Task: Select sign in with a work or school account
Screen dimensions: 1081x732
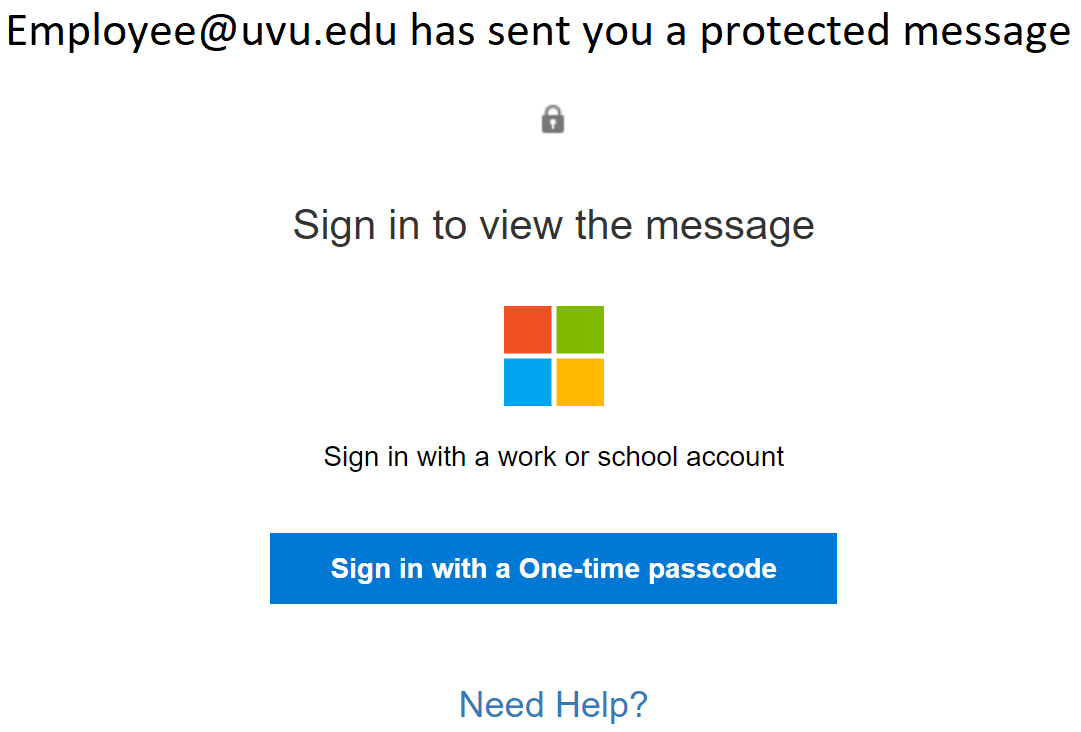Action: pyautogui.click(x=553, y=456)
